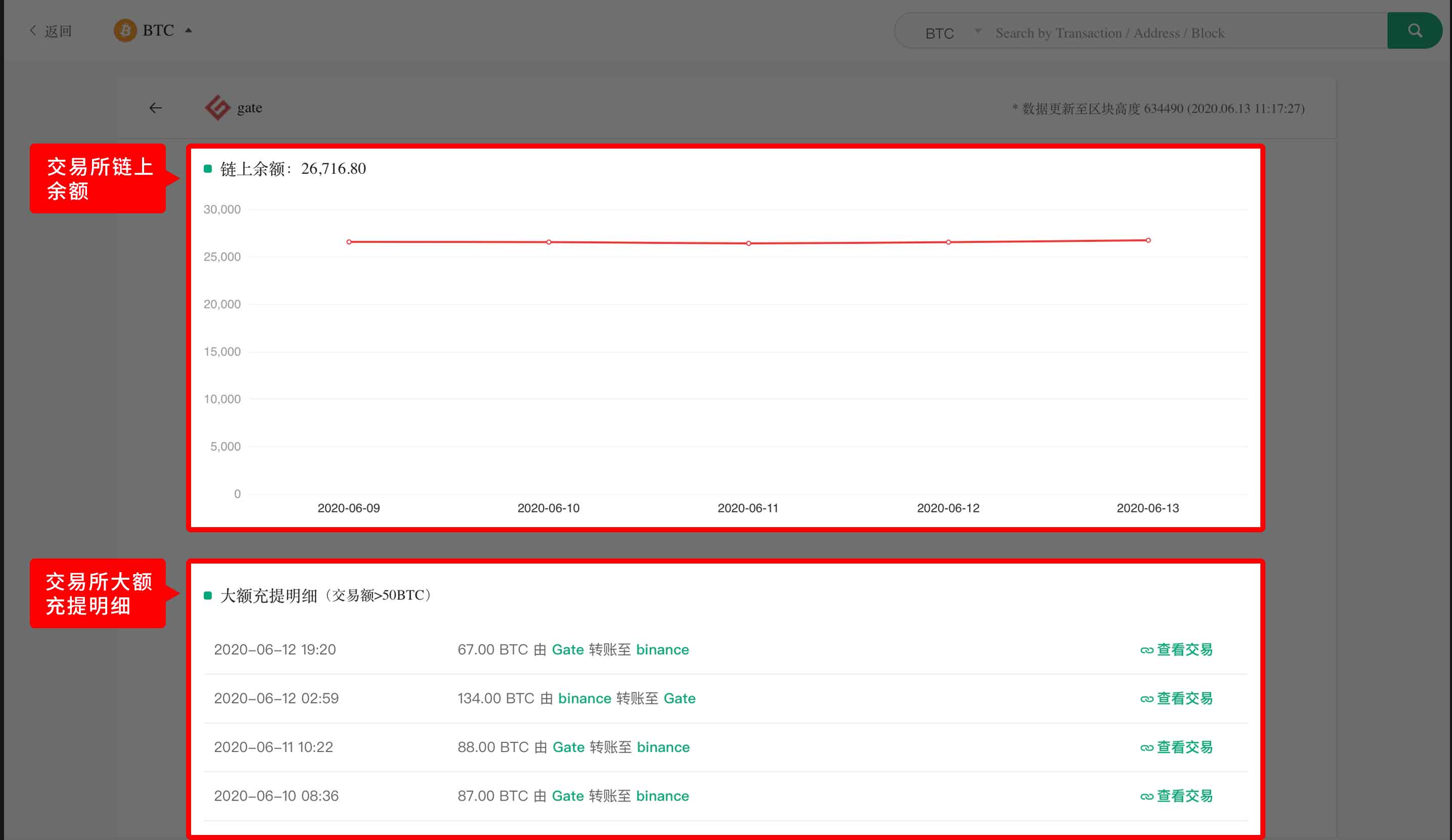This screenshot has width=1452, height=840.
Task: Click link icon on 134.00 BTC transaction row
Action: (x=1146, y=699)
